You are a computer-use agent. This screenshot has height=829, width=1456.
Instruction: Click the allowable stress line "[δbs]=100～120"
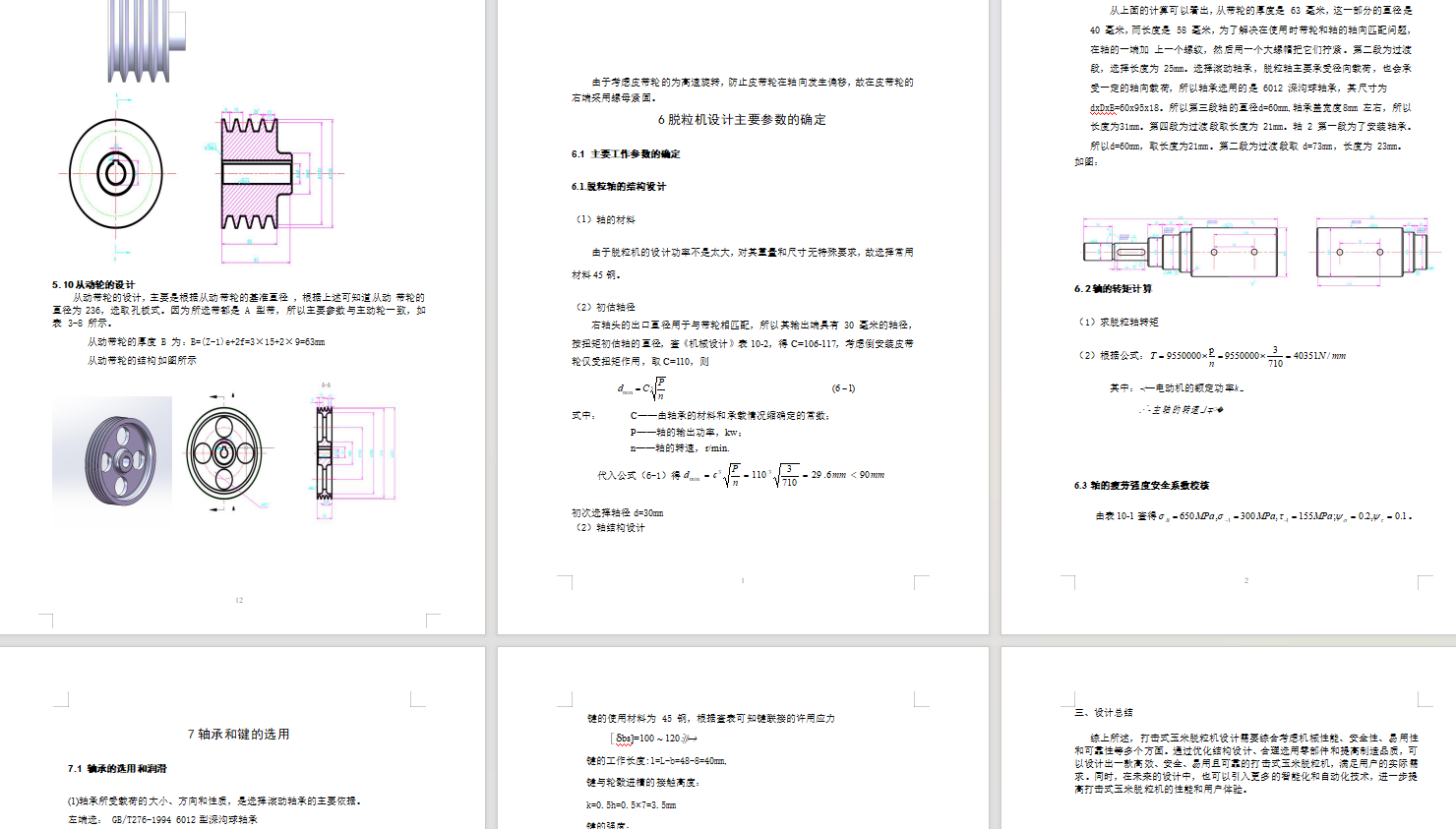click(x=655, y=739)
